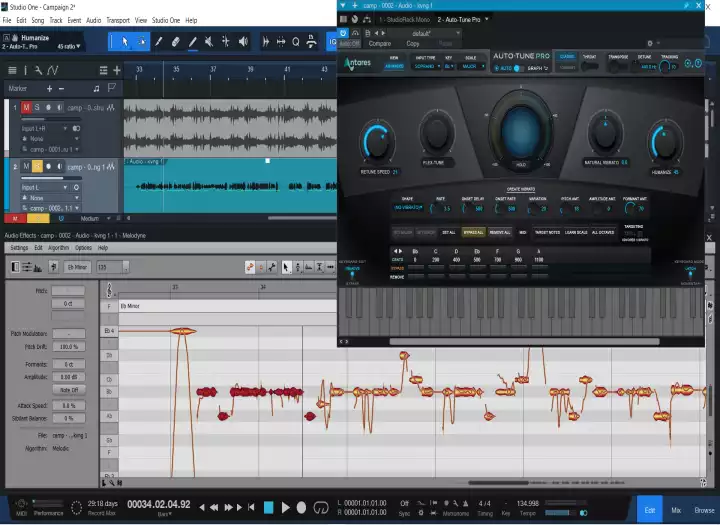Remove a marker with the Marker minus button

pos(61,88)
